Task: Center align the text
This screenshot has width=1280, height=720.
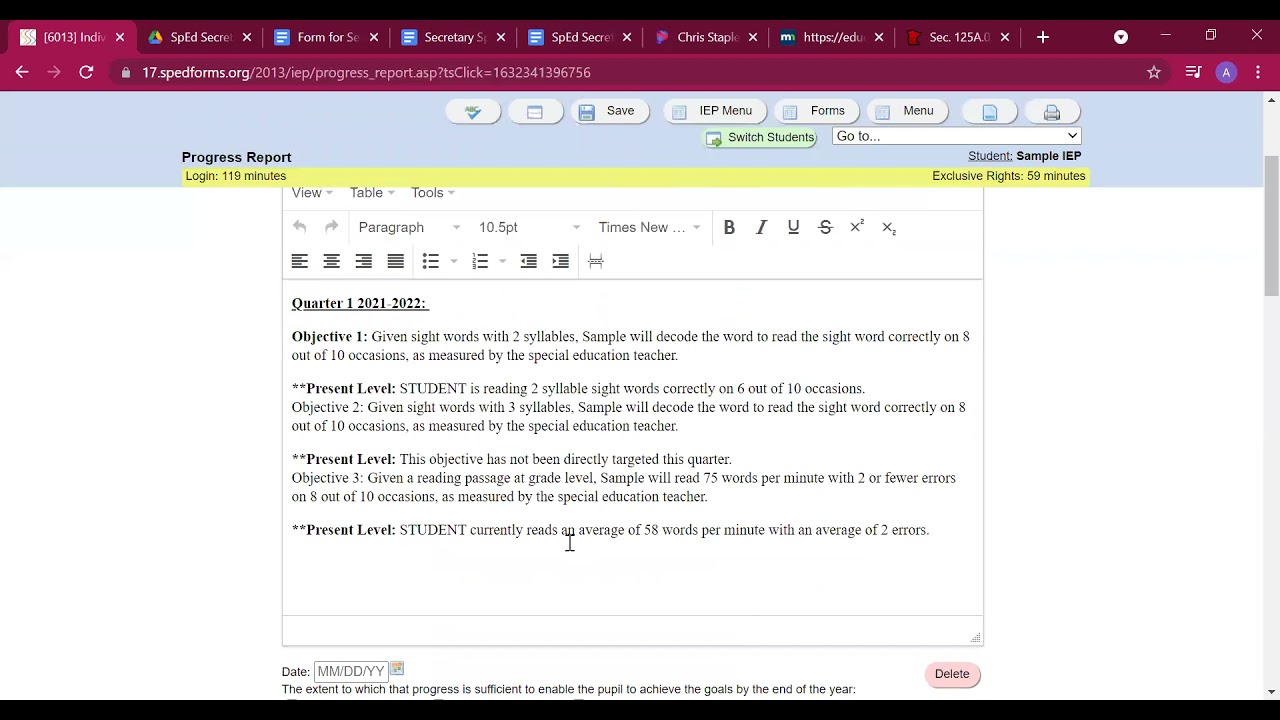Action: [332, 261]
